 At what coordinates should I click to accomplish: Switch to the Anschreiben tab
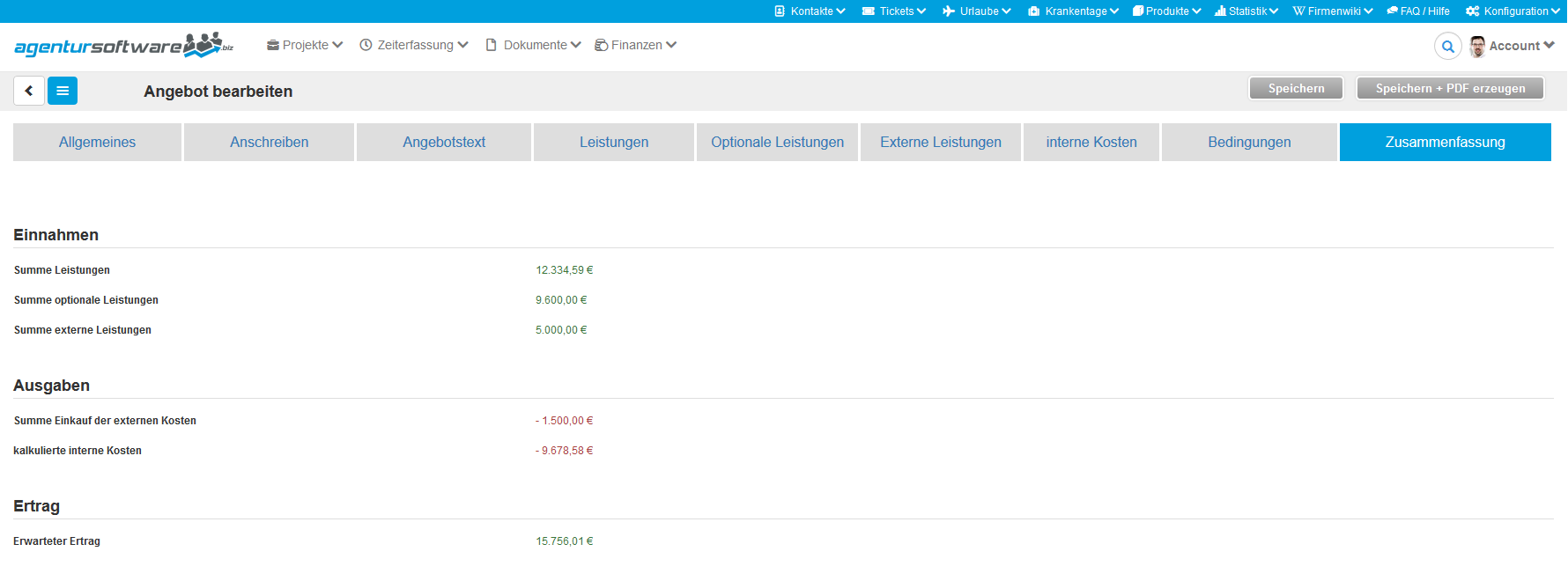(x=269, y=142)
